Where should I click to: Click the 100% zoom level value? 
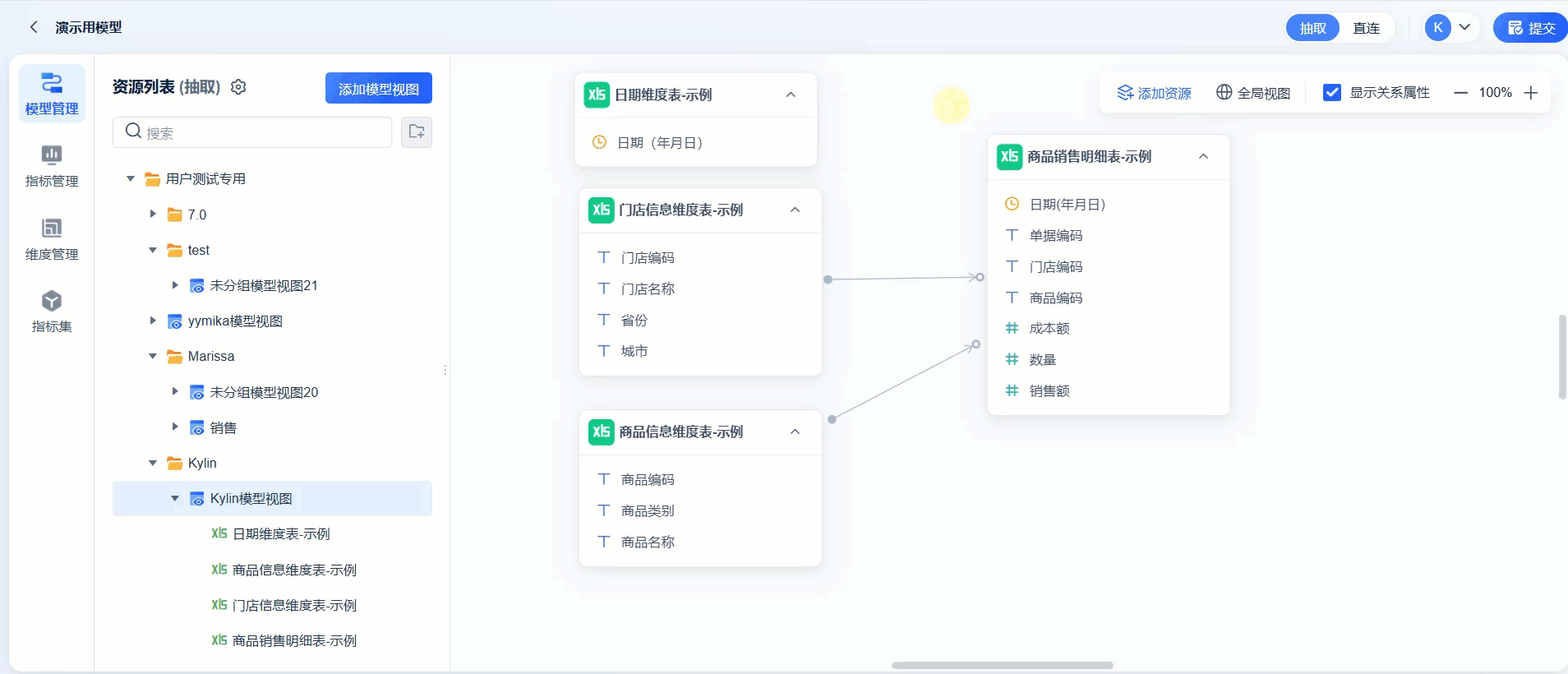(1495, 93)
